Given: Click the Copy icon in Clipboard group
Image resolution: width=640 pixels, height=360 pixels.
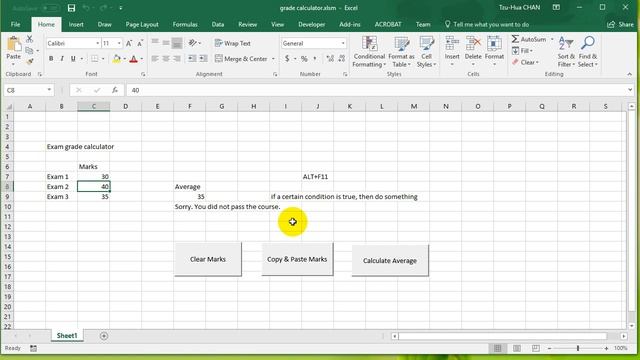Looking at the screenshot, I should click(29, 51).
